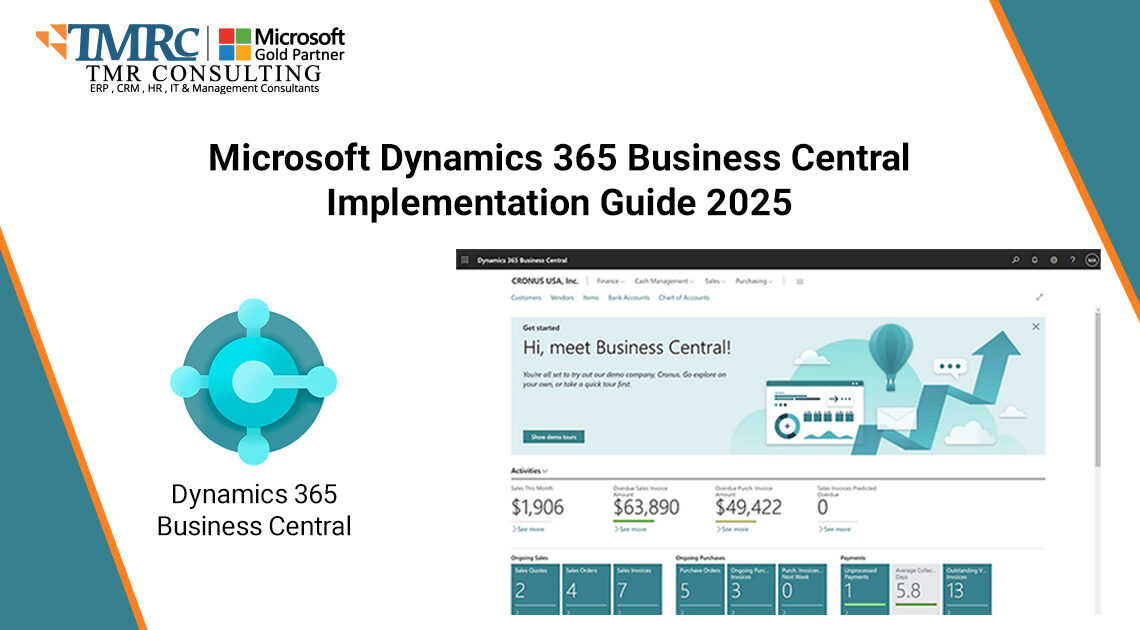Screen dimensions: 1140x630
Task: Open the Bank Accounts link
Action: tap(629, 297)
